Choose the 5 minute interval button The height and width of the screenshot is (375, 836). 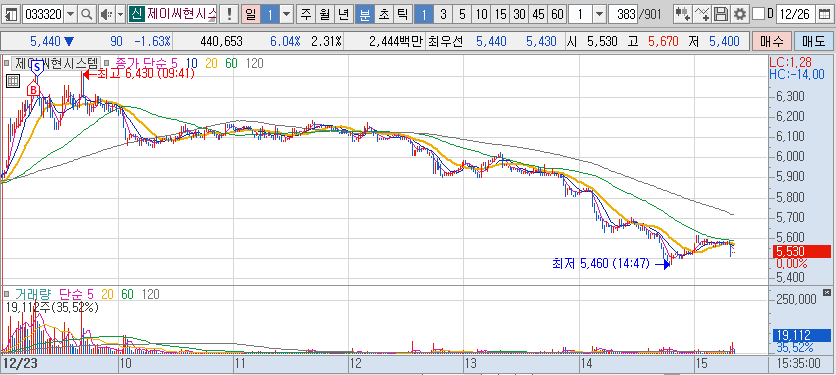tap(462, 14)
